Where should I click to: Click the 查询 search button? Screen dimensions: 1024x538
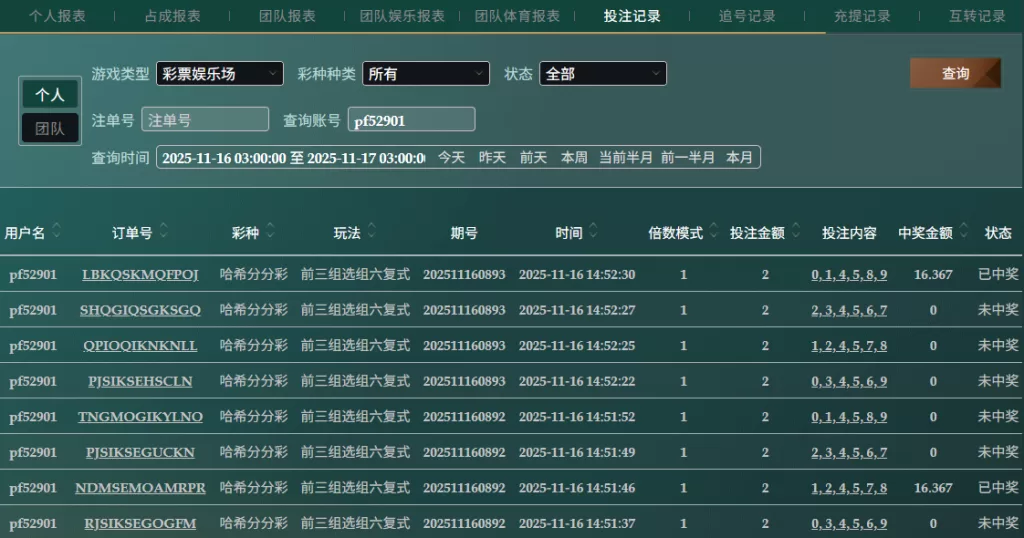(x=955, y=74)
